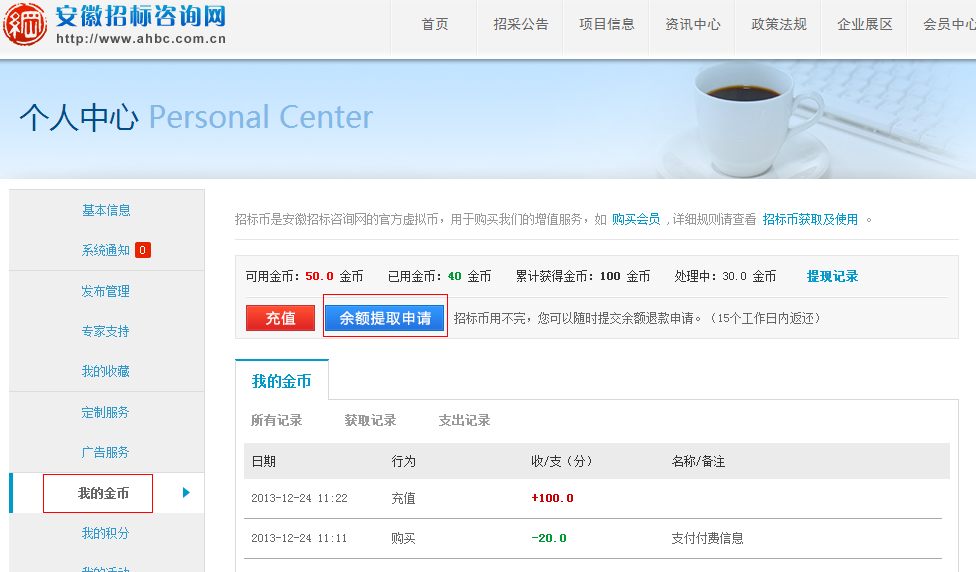Viewport: 976px width, 572px height.
Task: Click the system notification count badge
Action: [x=143, y=250]
